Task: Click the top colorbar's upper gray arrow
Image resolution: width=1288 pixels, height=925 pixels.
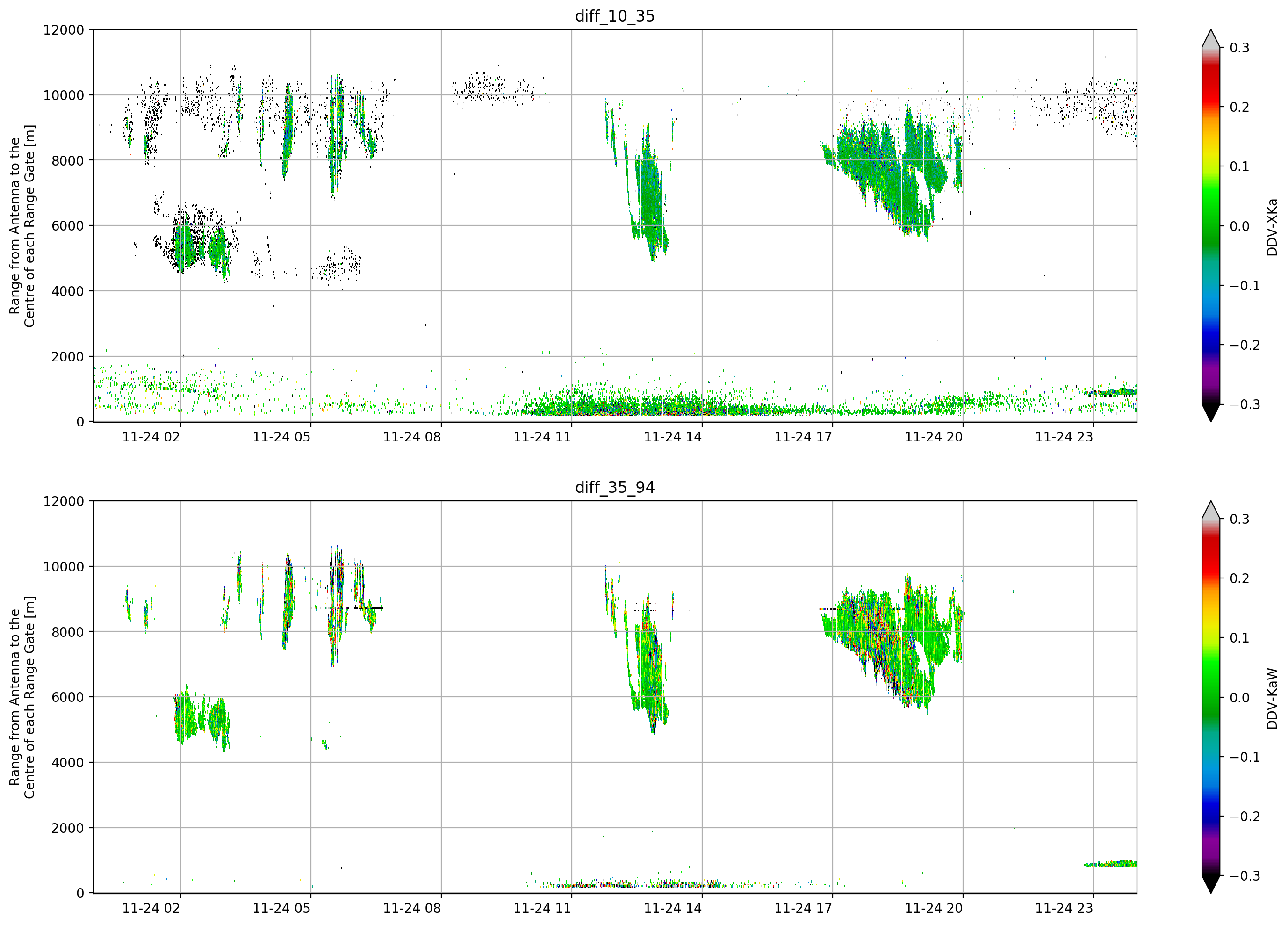Action: [1211, 39]
